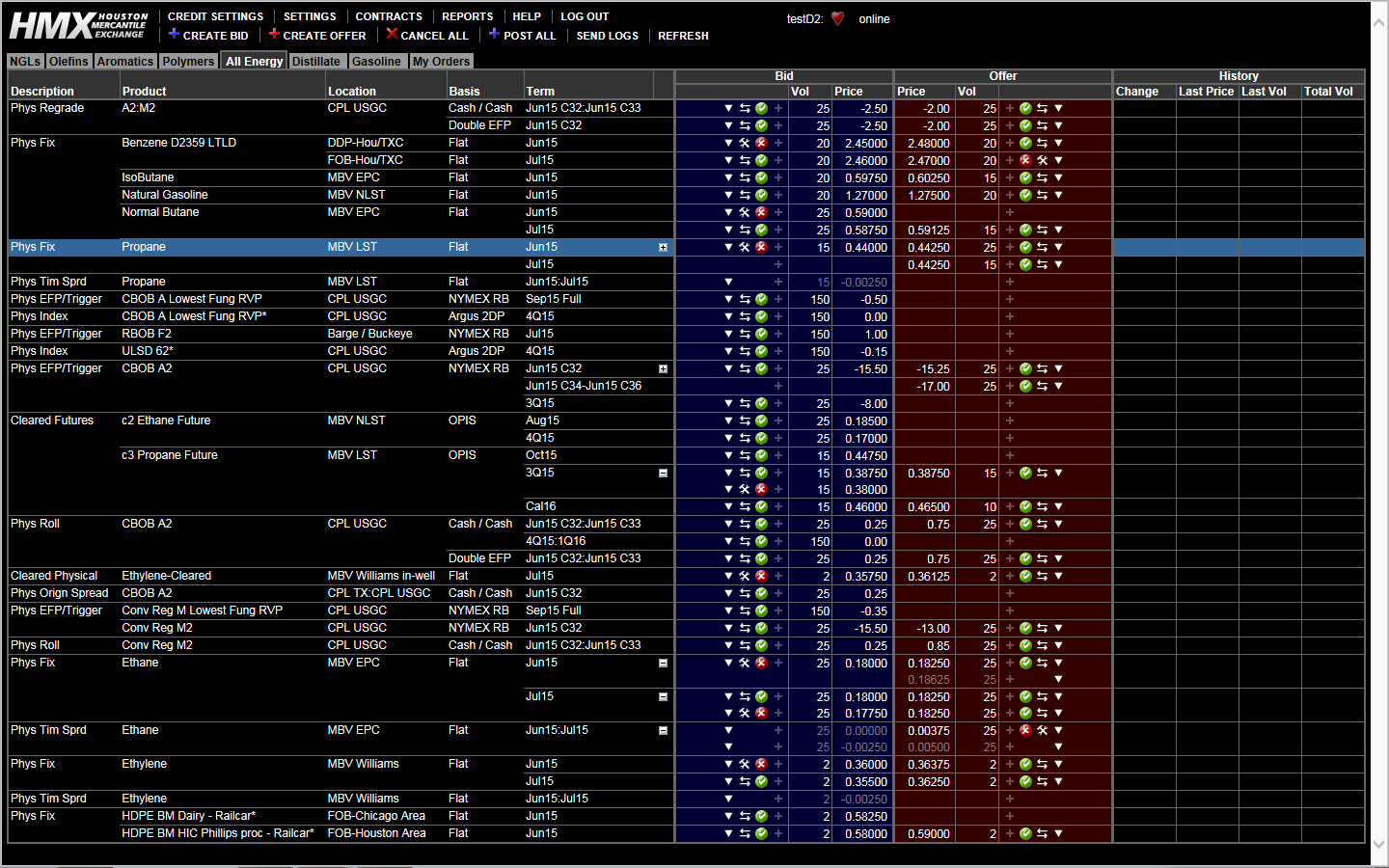Open the Aromatics tab
1389x868 pixels.
pos(125,61)
